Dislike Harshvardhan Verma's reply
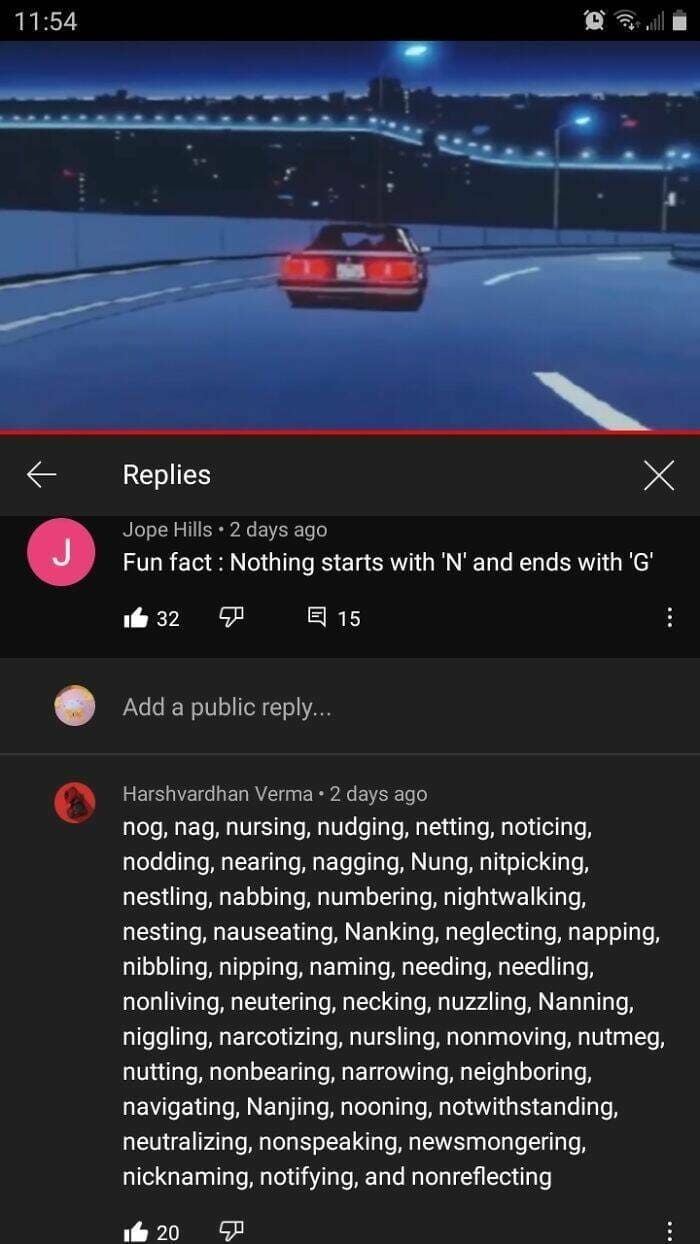The width and height of the screenshot is (700, 1244). click(229, 1233)
